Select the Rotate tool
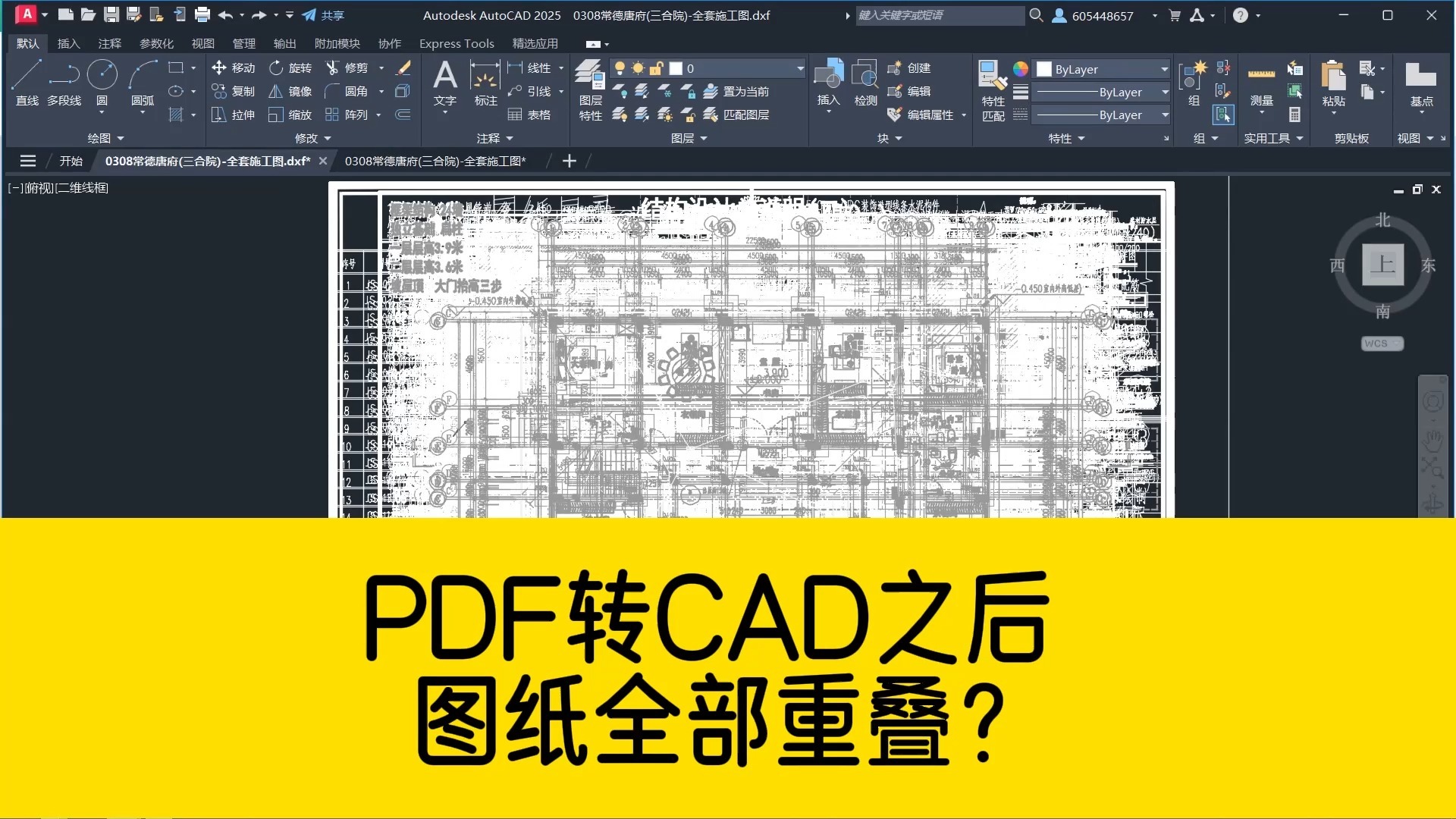Screen dimensions: 1456x819 (290, 67)
